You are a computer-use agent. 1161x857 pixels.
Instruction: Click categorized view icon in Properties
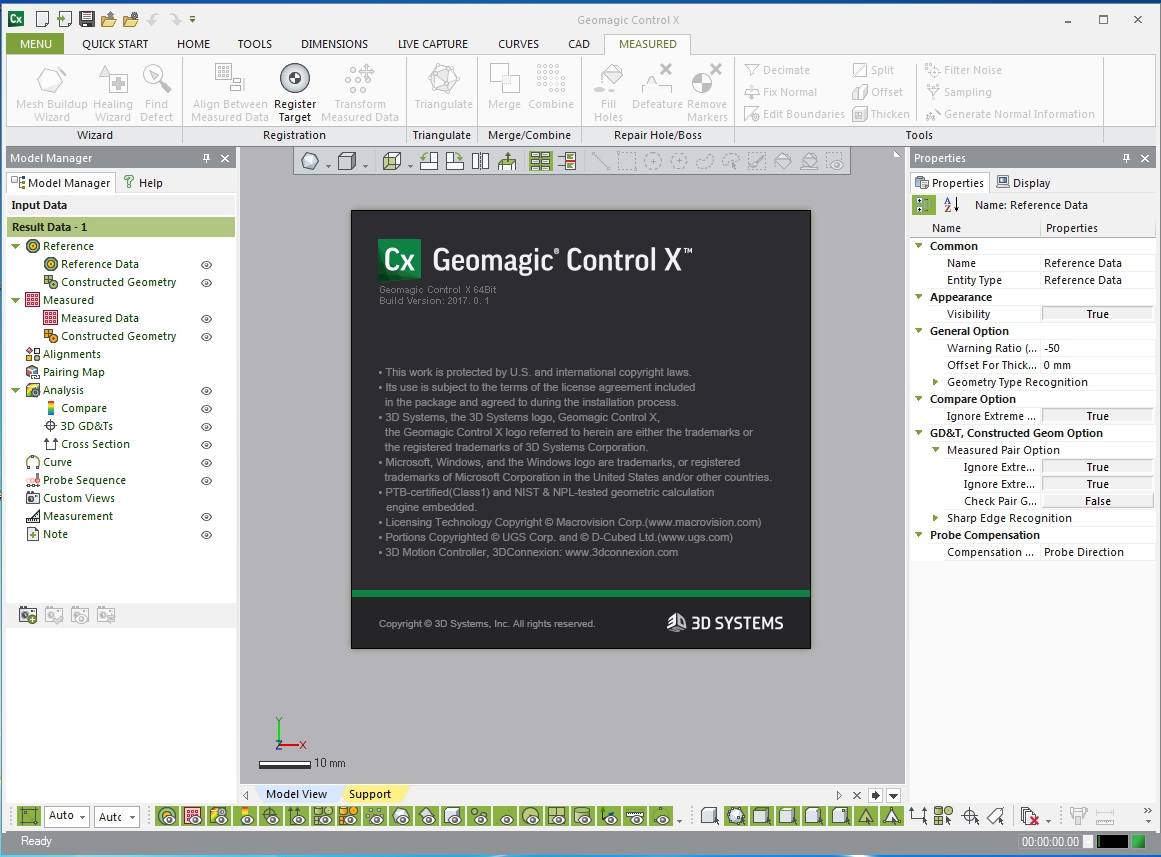[x=923, y=205]
